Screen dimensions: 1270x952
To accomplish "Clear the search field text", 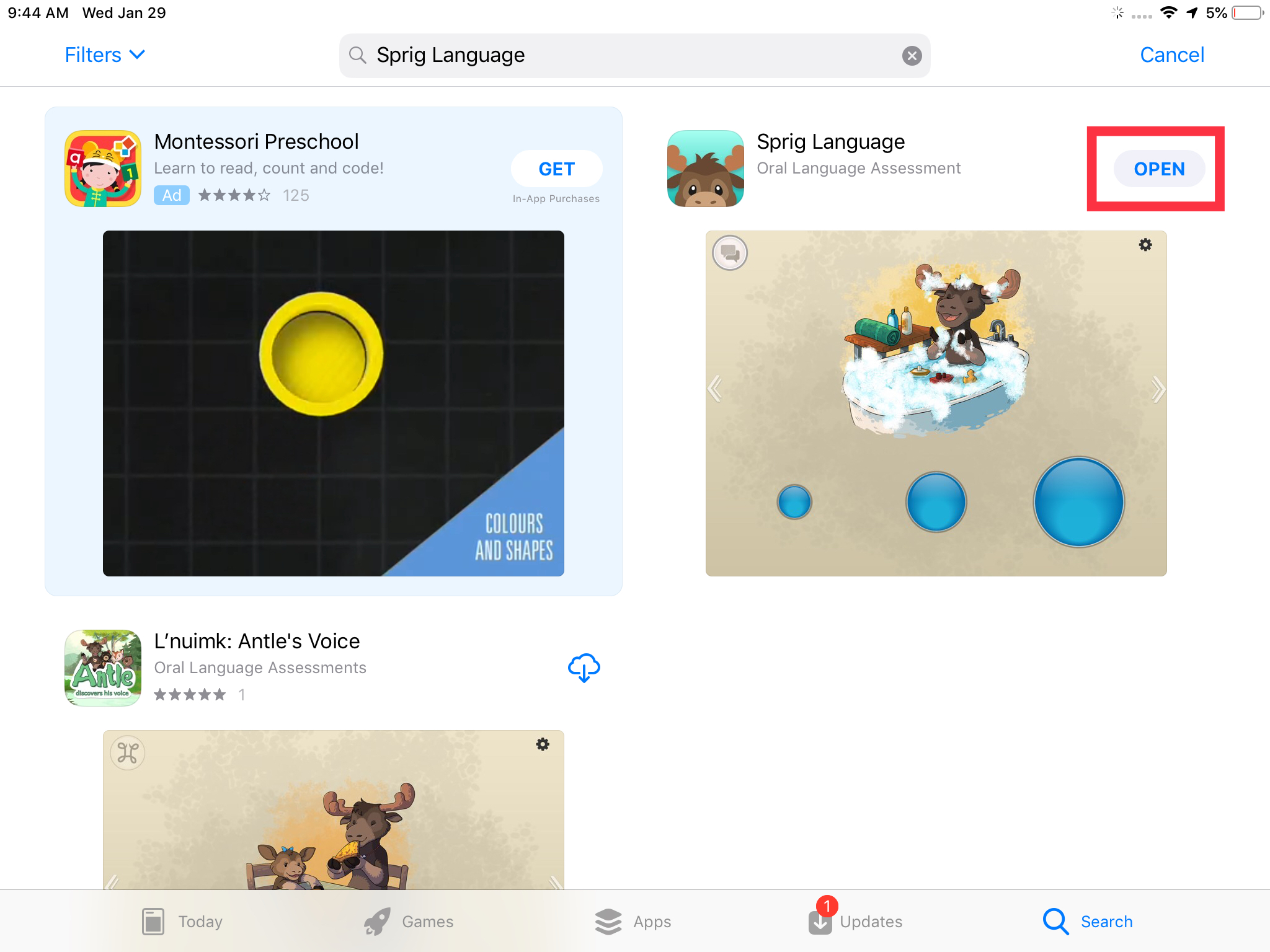I will pos(911,56).
